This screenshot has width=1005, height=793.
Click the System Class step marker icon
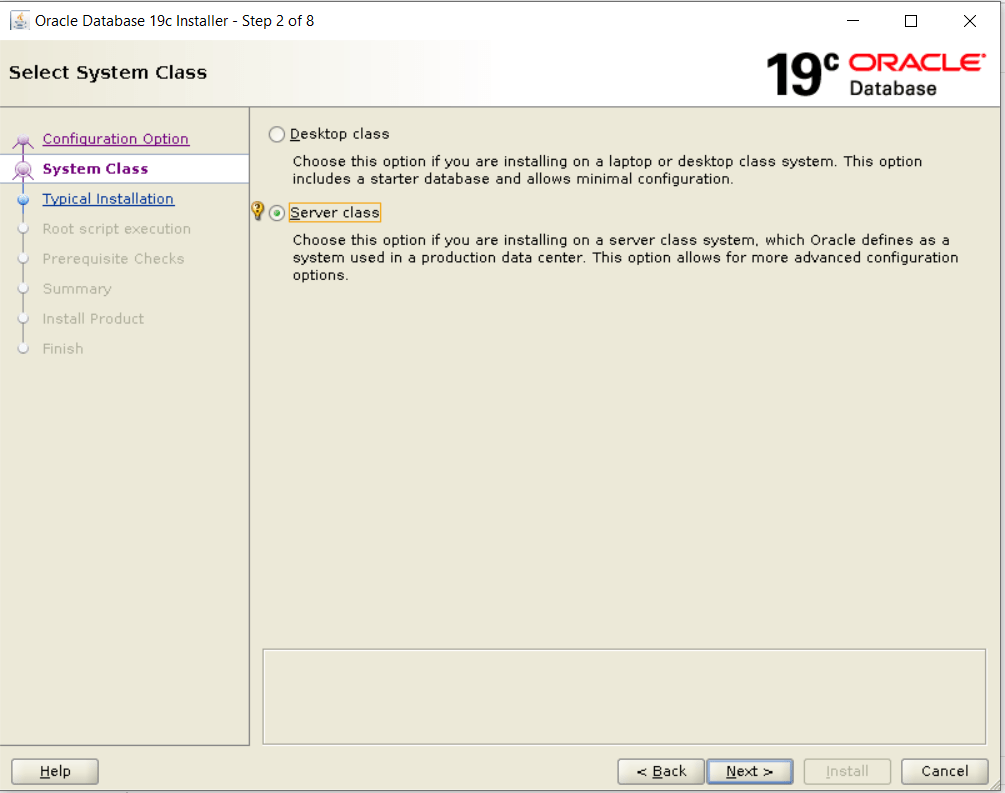coord(23,169)
